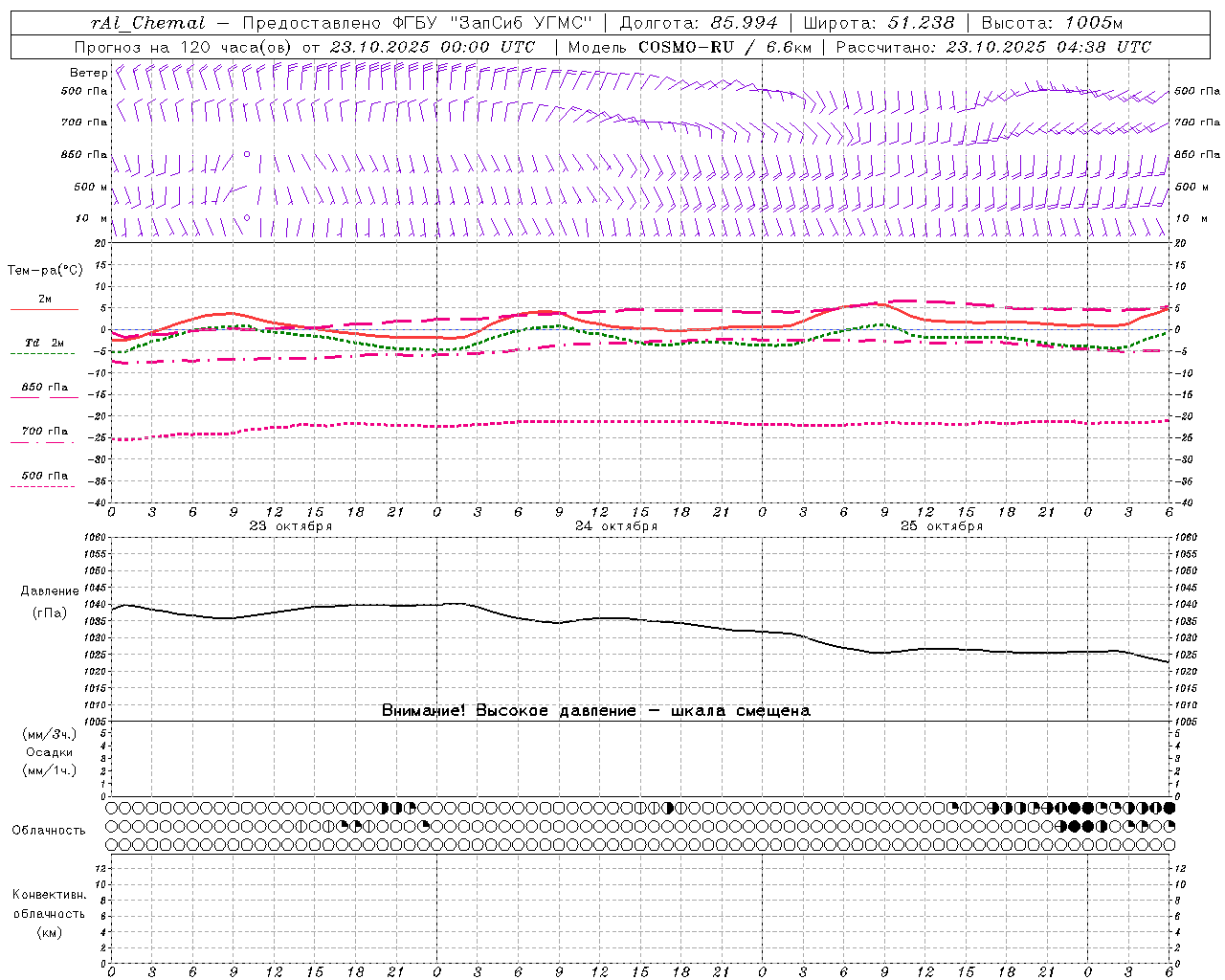Select the Td 2м legend entry
Image resolution: width=1225 pixels, height=980 pixels.
tap(44, 342)
